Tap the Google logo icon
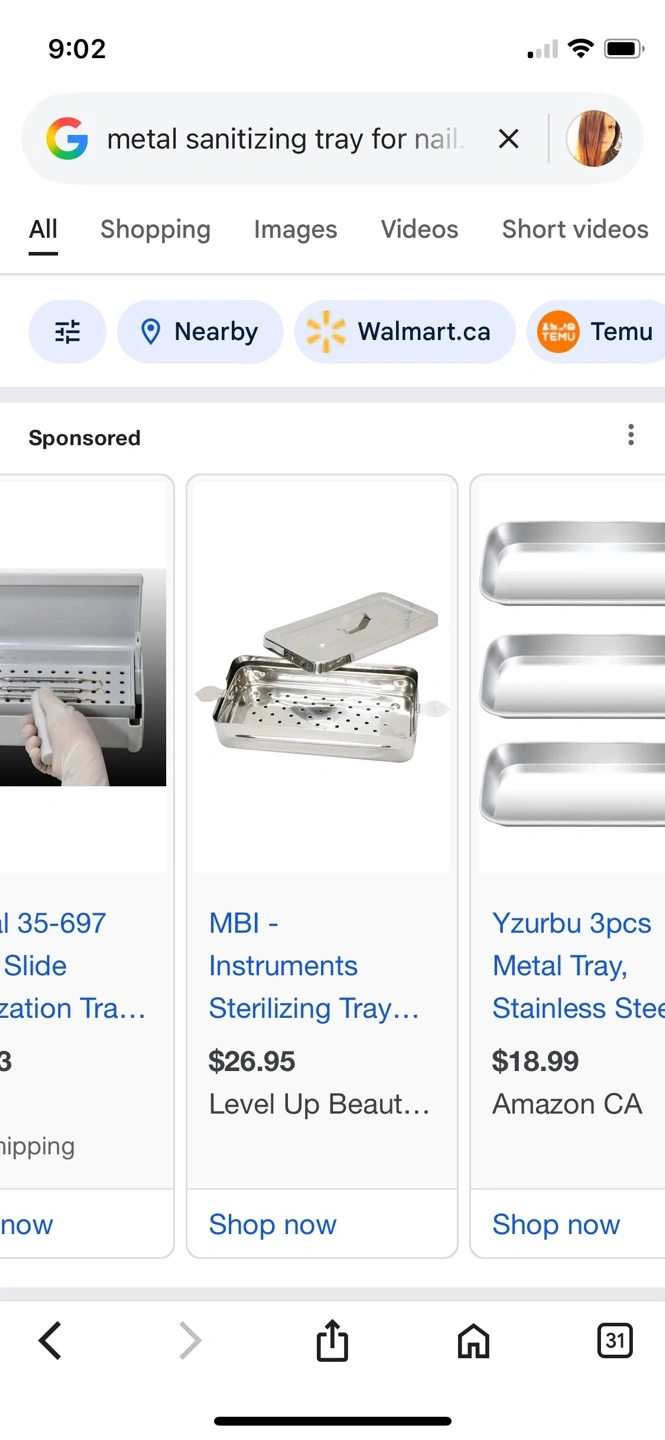Screen dimensions: 665x1440 point(67,139)
